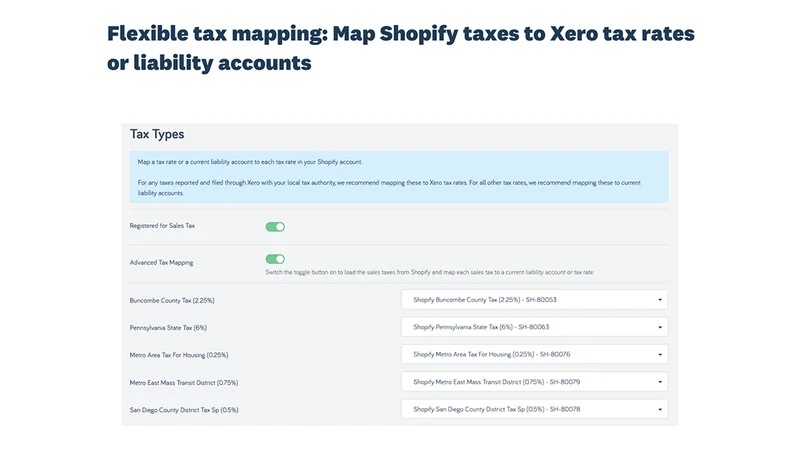Click 'San Diego County District Tax Sp (0.5%)' label
800x450 pixels.
tap(184, 410)
